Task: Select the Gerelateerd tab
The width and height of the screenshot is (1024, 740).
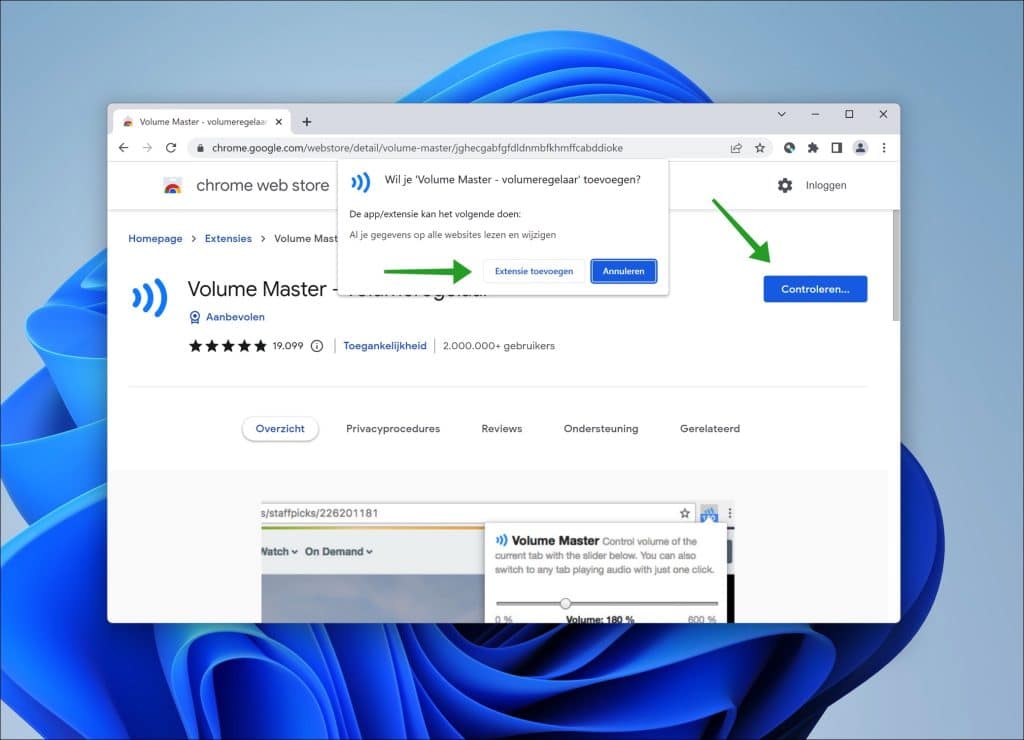Action: tap(709, 428)
